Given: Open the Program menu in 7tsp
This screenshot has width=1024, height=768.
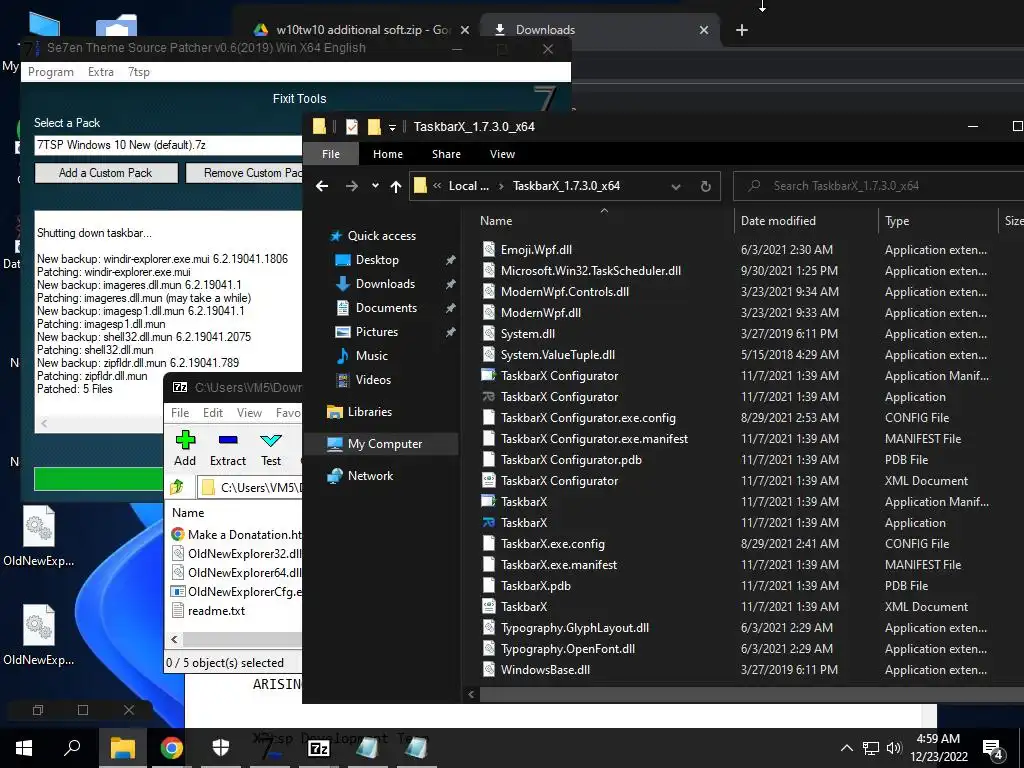Looking at the screenshot, I should tap(51, 72).
